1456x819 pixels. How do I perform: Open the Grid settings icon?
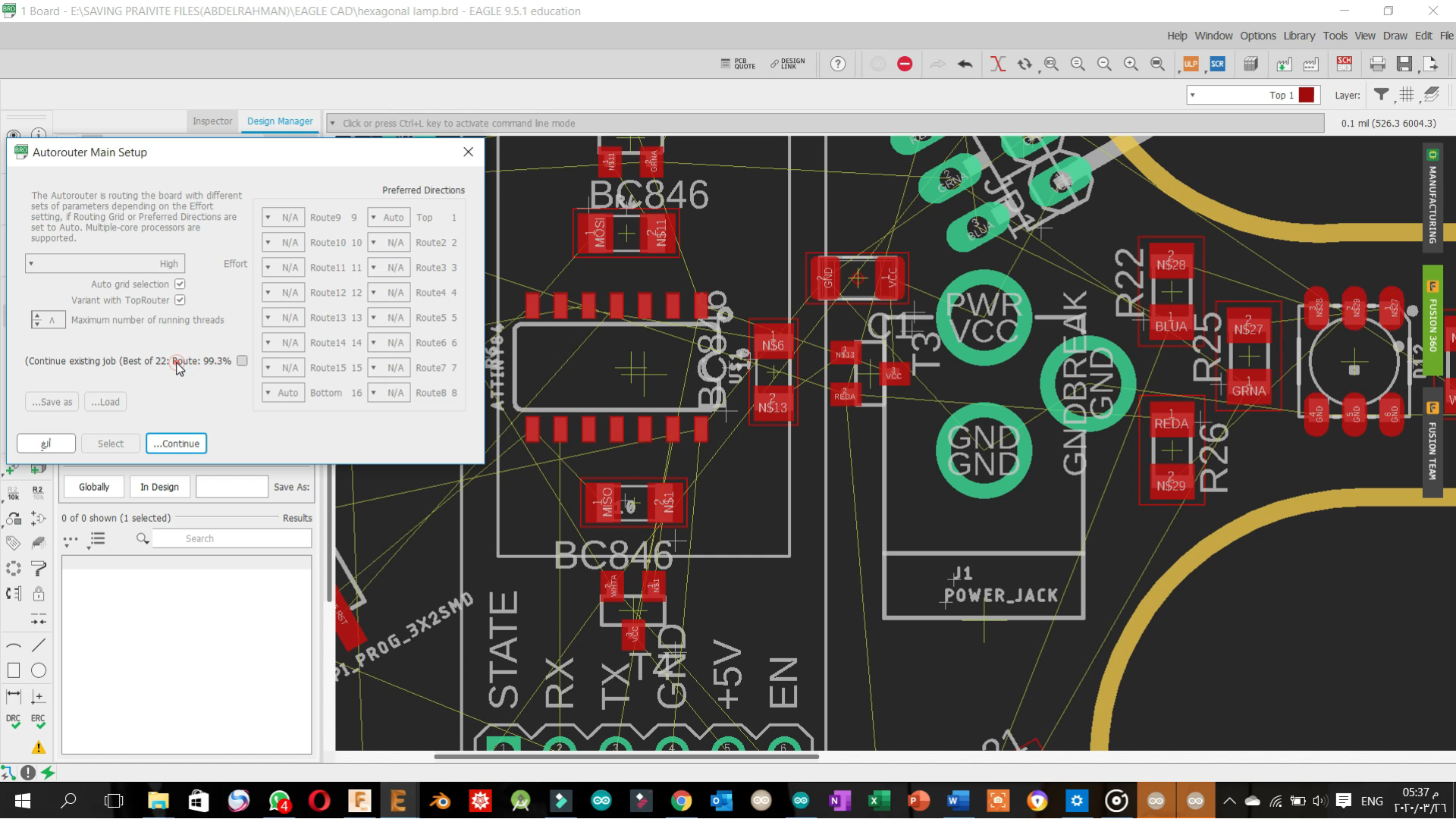click(1407, 95)
